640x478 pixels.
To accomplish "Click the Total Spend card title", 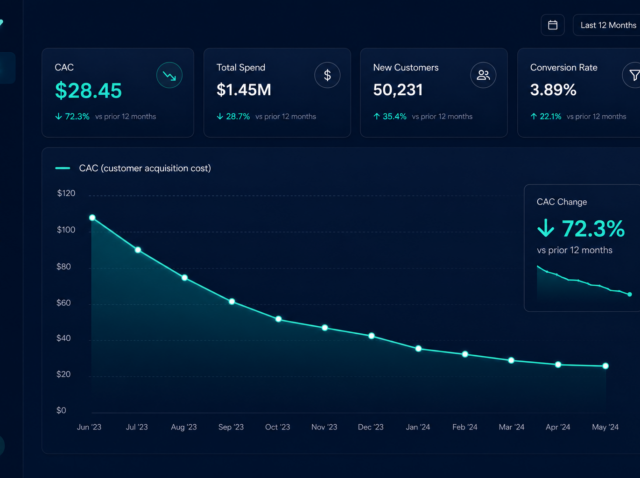I will [x=241, y=67].
